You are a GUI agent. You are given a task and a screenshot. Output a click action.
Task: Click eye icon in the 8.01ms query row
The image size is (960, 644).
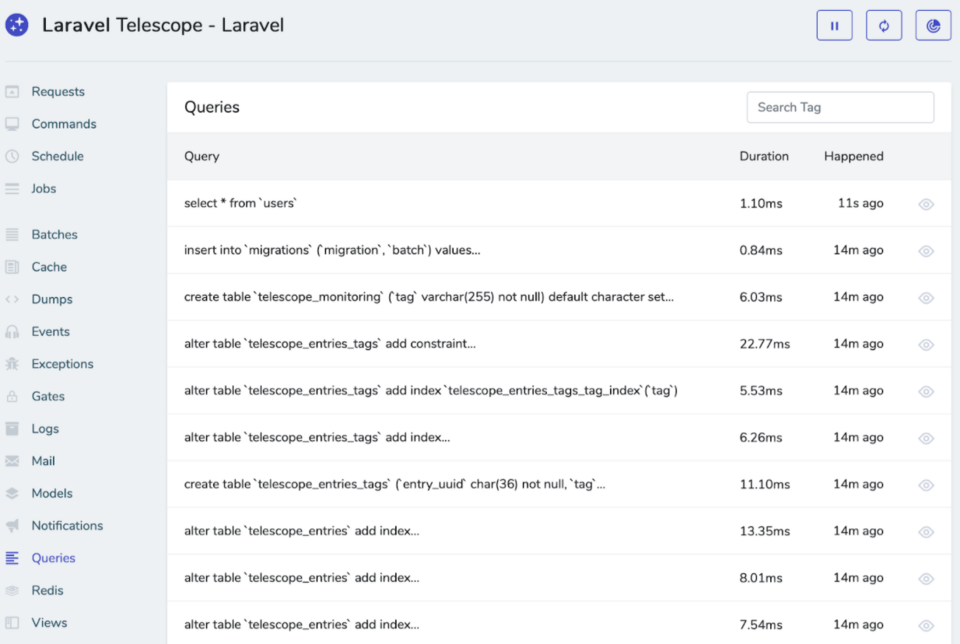[926, 578]
